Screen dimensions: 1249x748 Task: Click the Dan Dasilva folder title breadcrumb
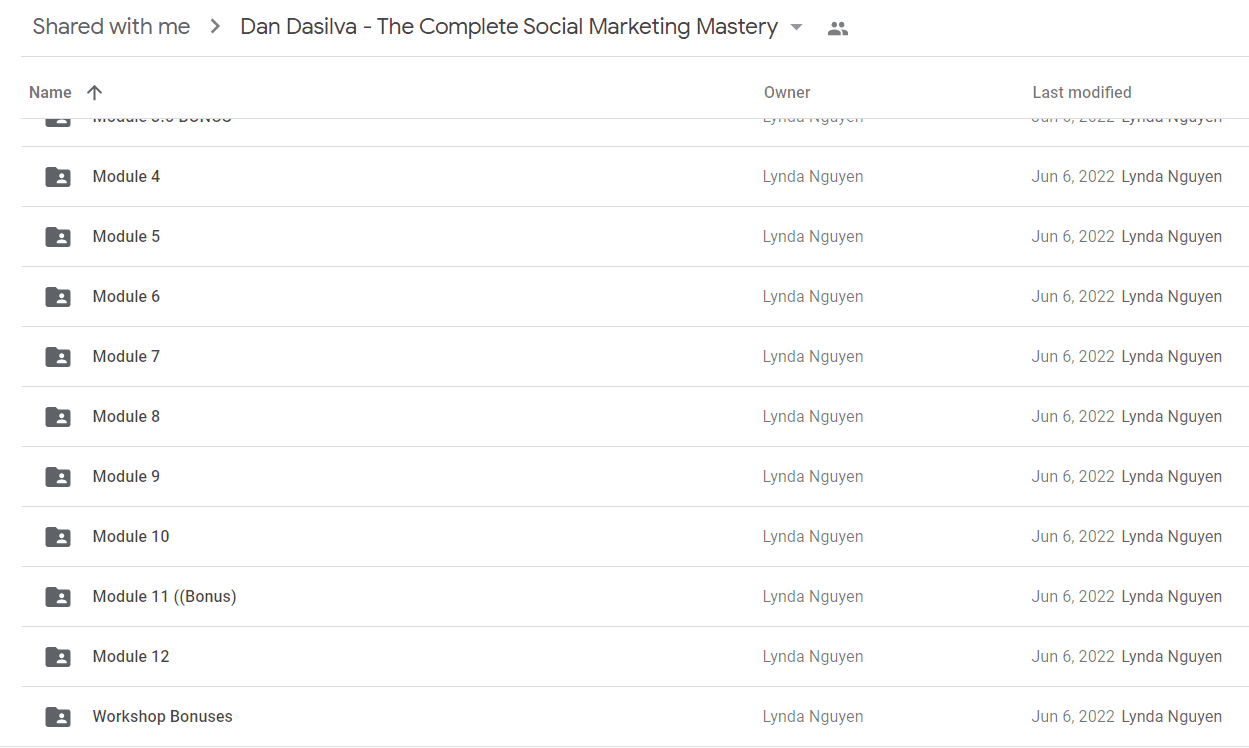pos(509,27)
